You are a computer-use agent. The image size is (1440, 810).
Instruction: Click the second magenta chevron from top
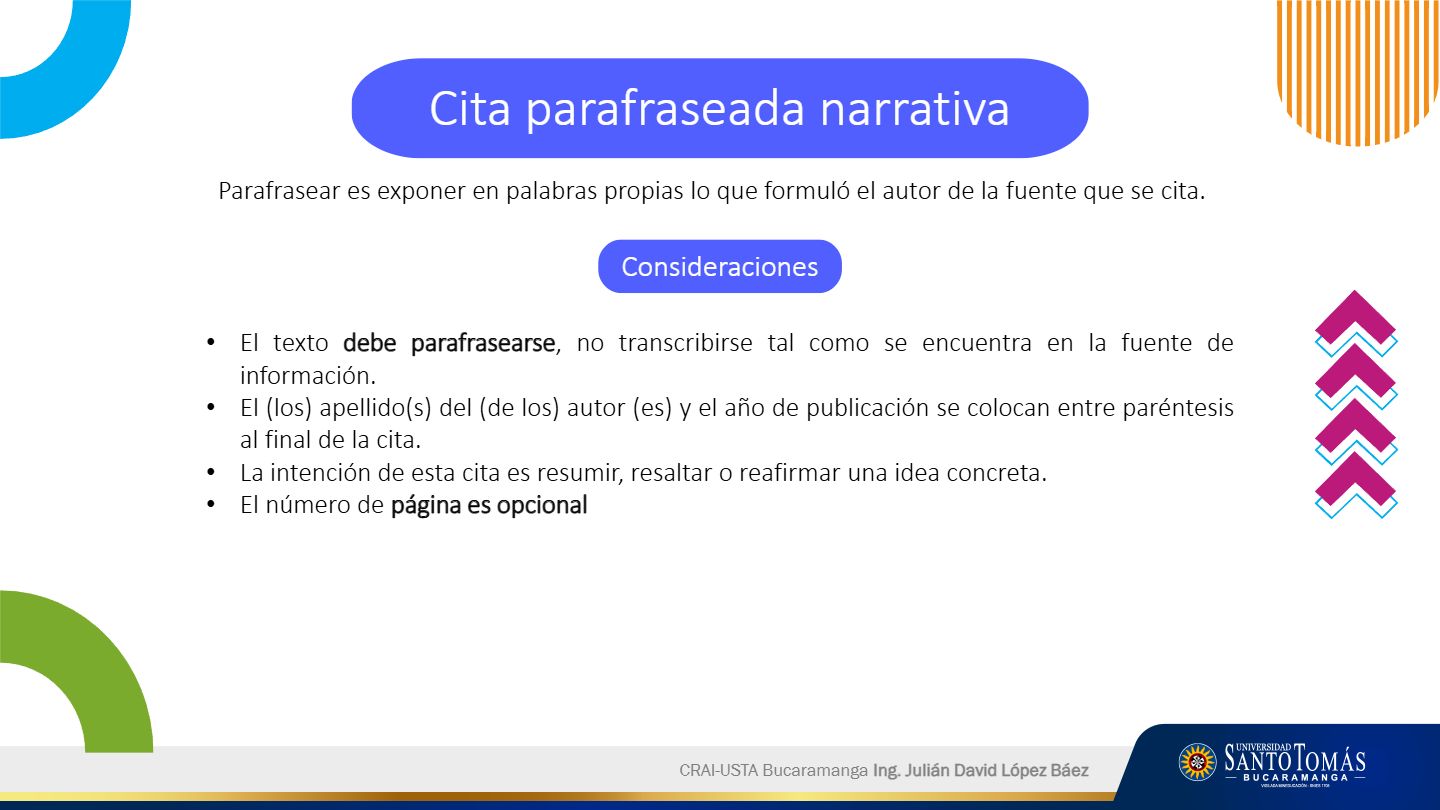[x=1355, y=372]
